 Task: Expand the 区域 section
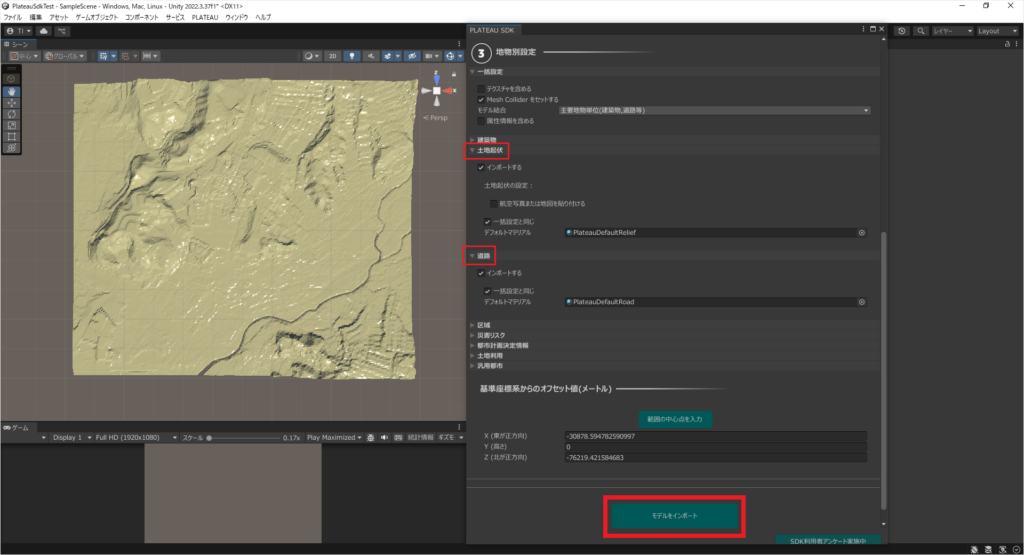pos(480,325)
